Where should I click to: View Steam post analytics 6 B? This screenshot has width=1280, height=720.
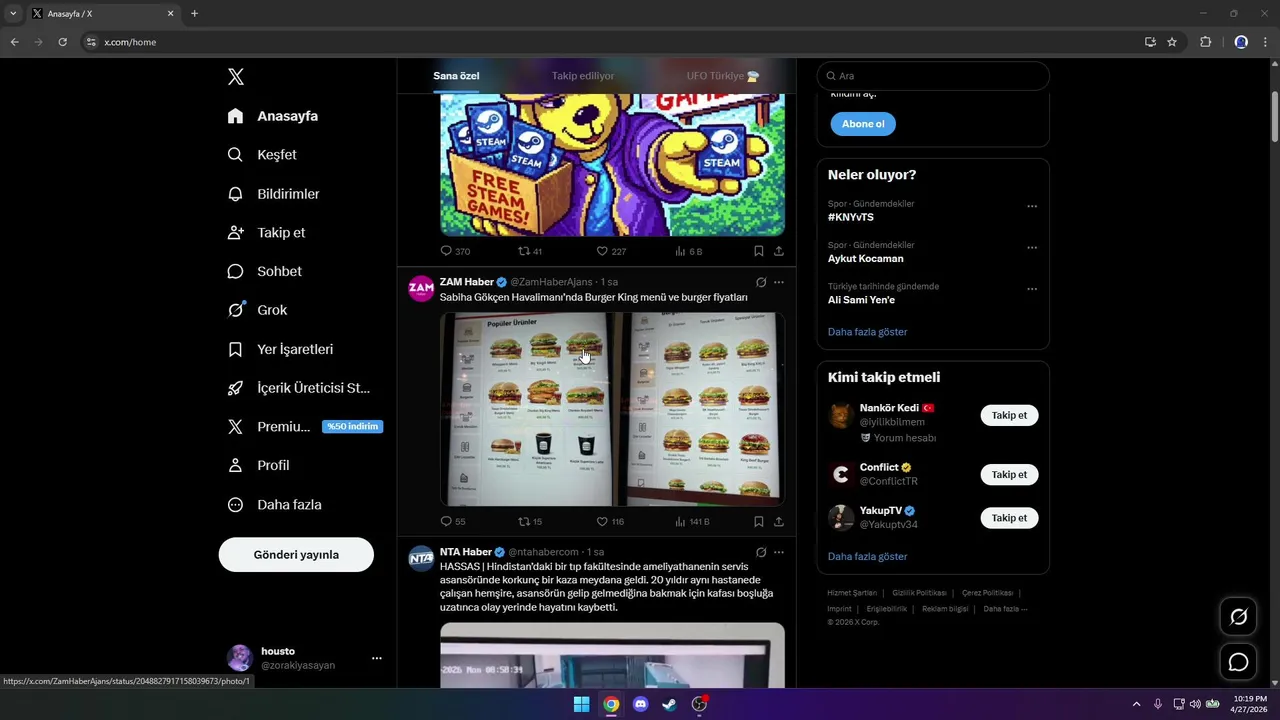689,251
